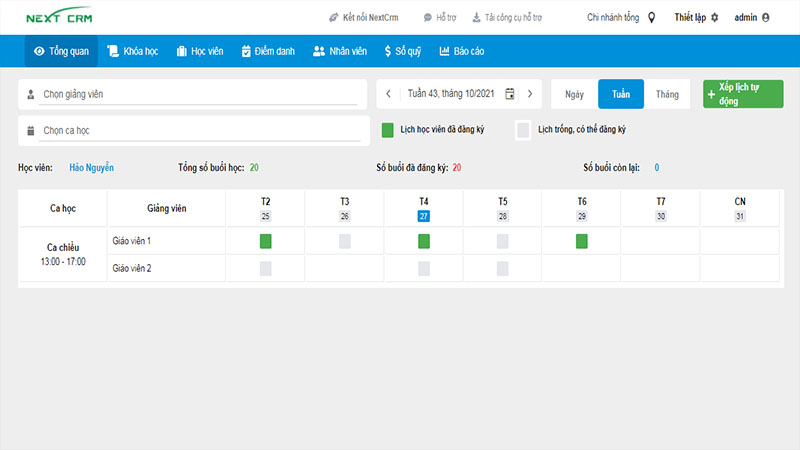Click green legend swatch for registered schedule
The image size is (800, 450).
tap(389, 129)
